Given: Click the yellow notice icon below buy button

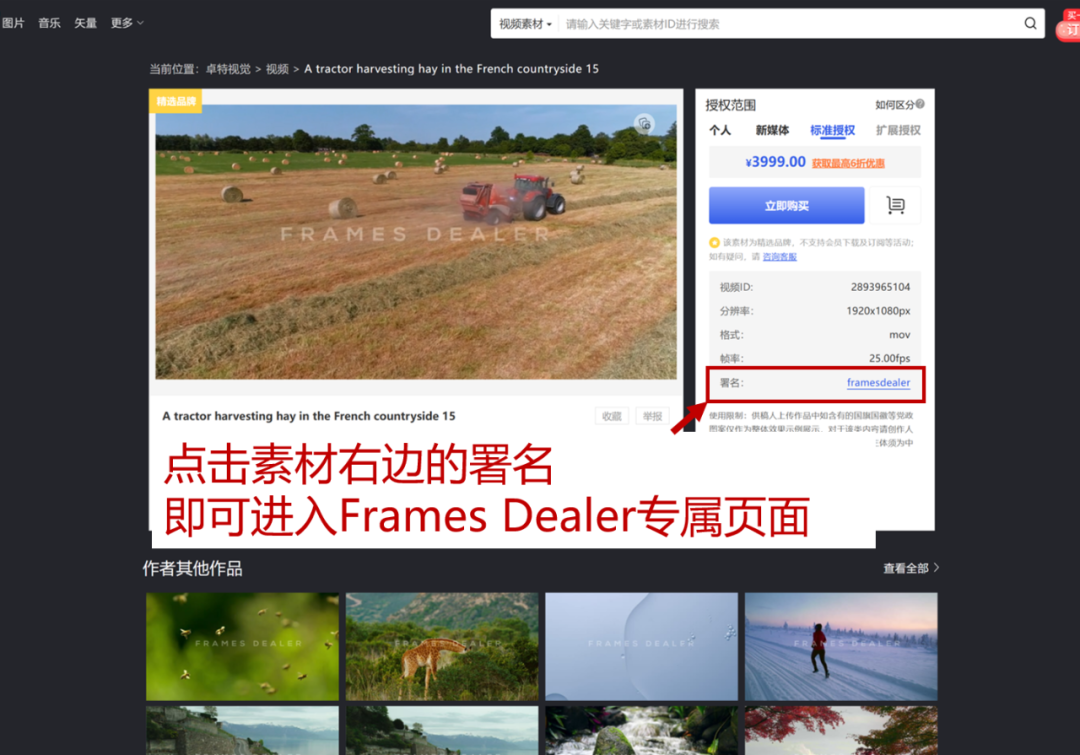Looking at the screenshot, I should (x=714, y=242).
